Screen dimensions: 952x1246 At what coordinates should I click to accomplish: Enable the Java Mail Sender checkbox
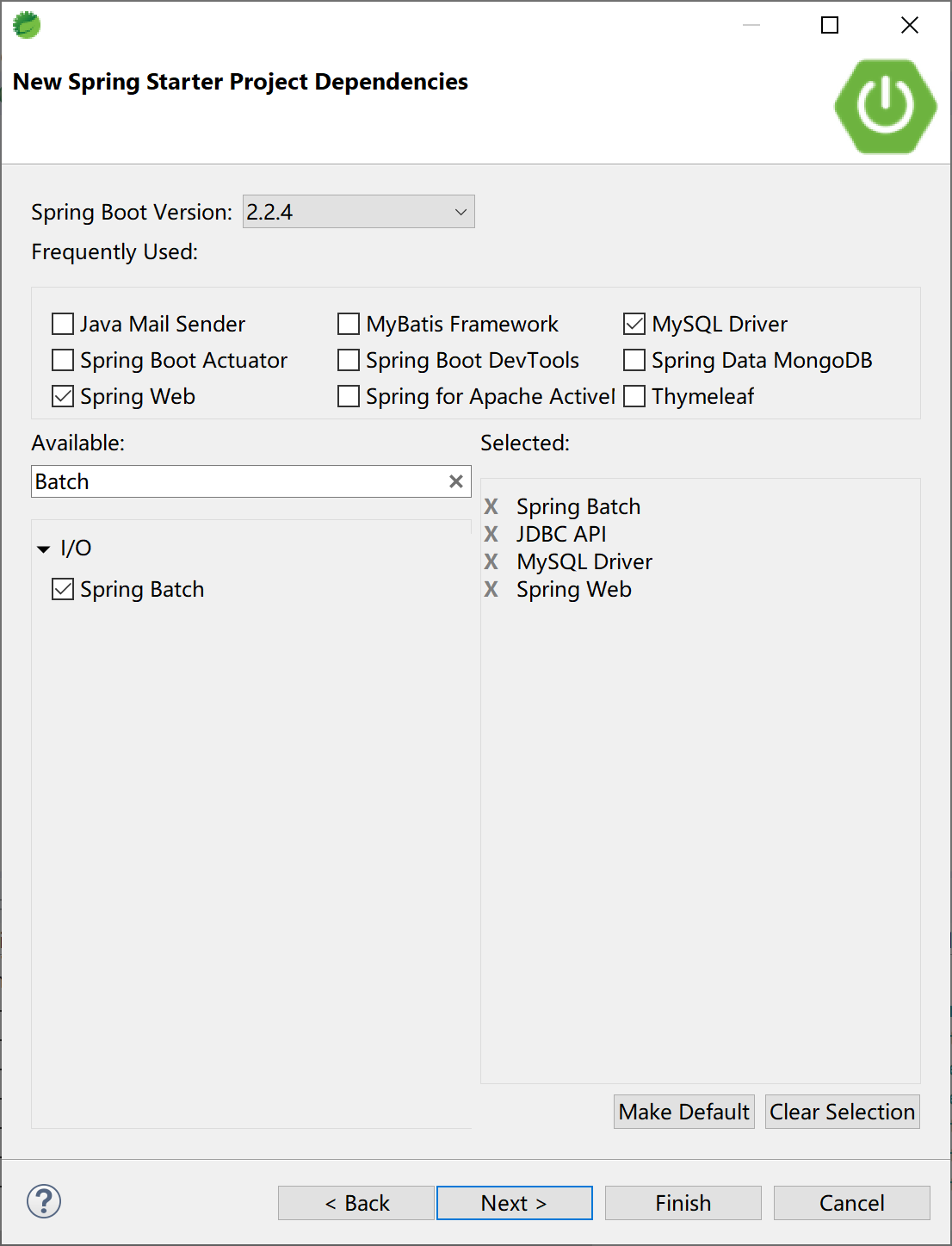(63, 324)
